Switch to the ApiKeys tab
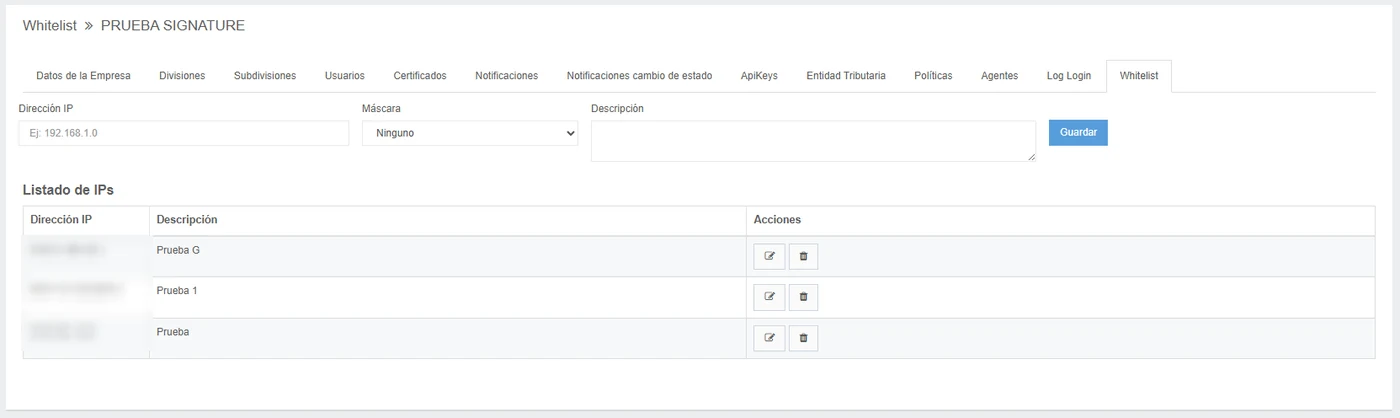This screenshot has width=1400, height=418. (759, 76)
